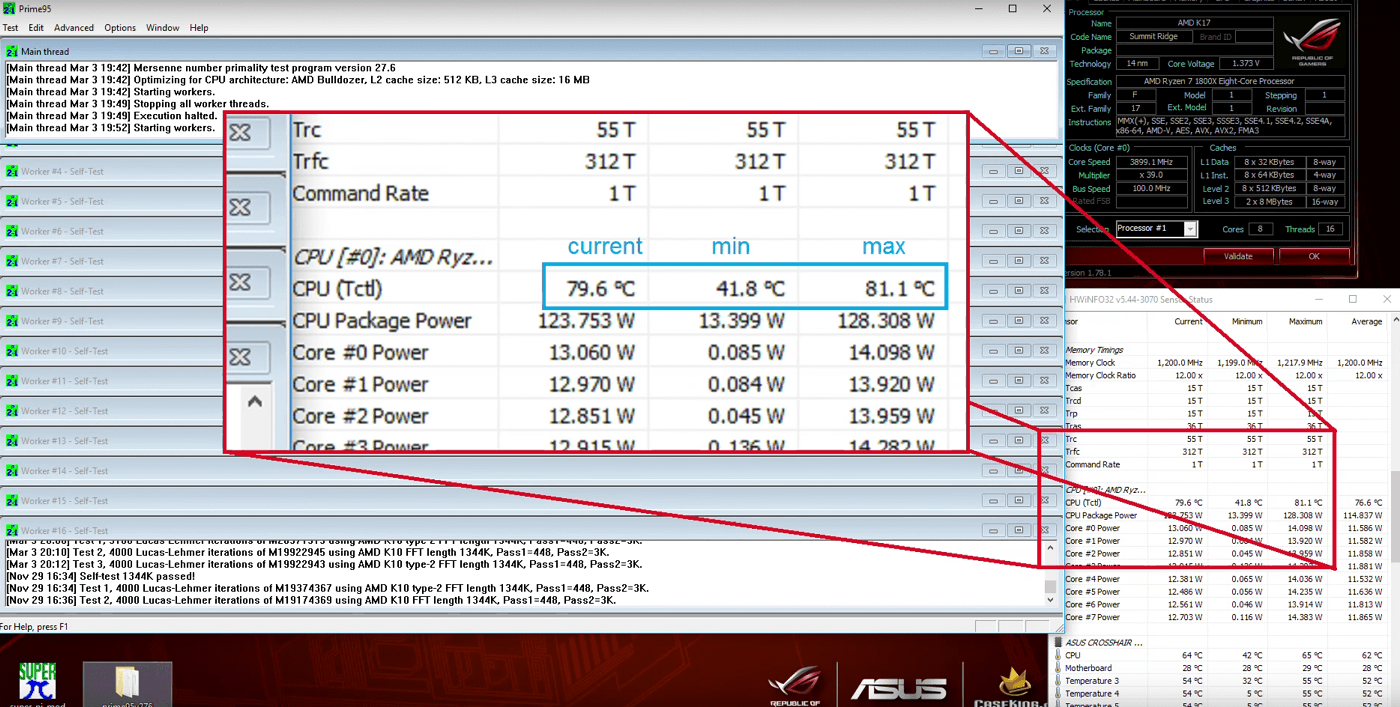Image resolution: width=1400 pixels, height=707 pixels.
Task: Click the 'Execution halted.' line in Main thread log
Action: 111,116
